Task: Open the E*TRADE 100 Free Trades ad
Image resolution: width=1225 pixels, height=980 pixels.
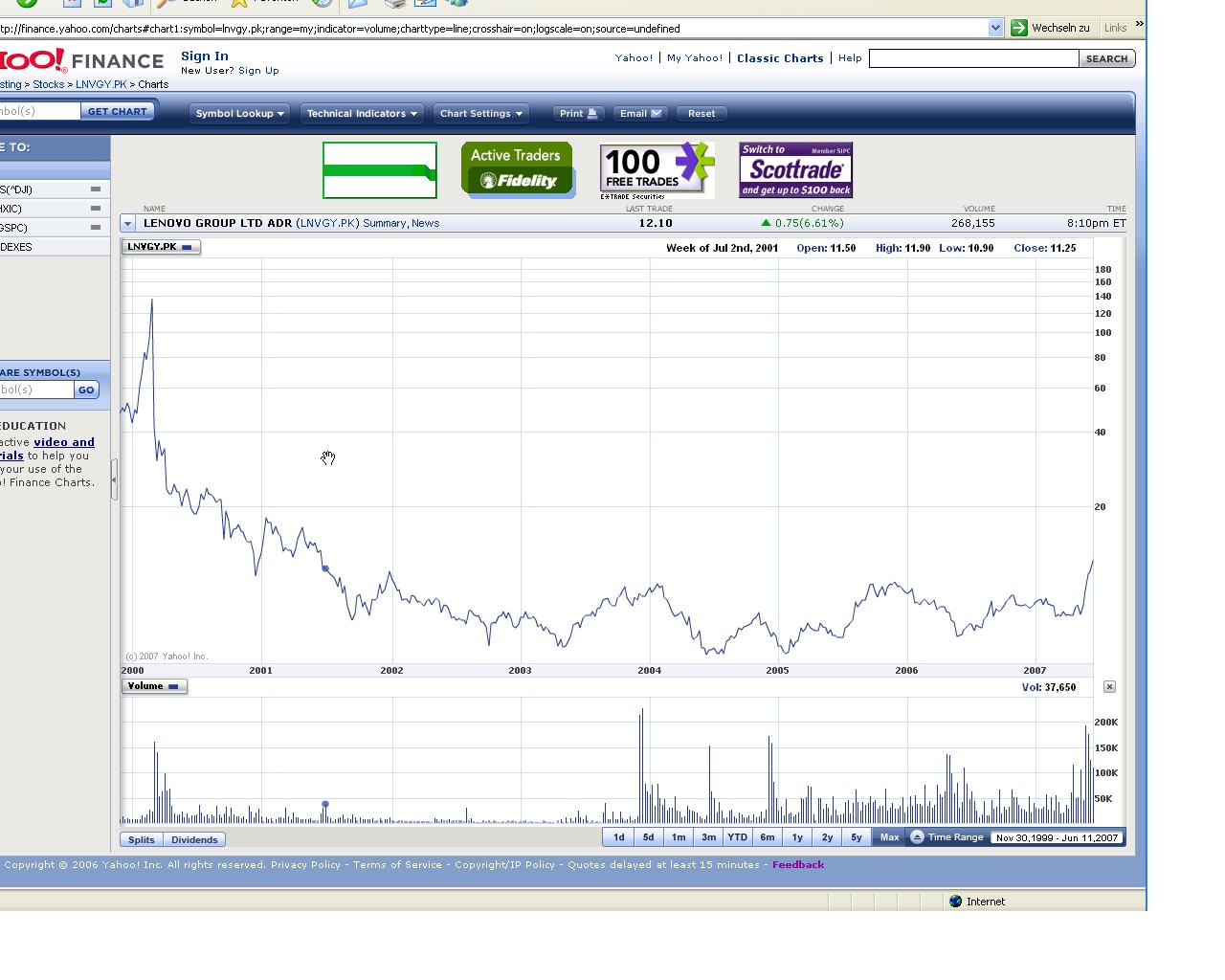Action: [657, 170]
